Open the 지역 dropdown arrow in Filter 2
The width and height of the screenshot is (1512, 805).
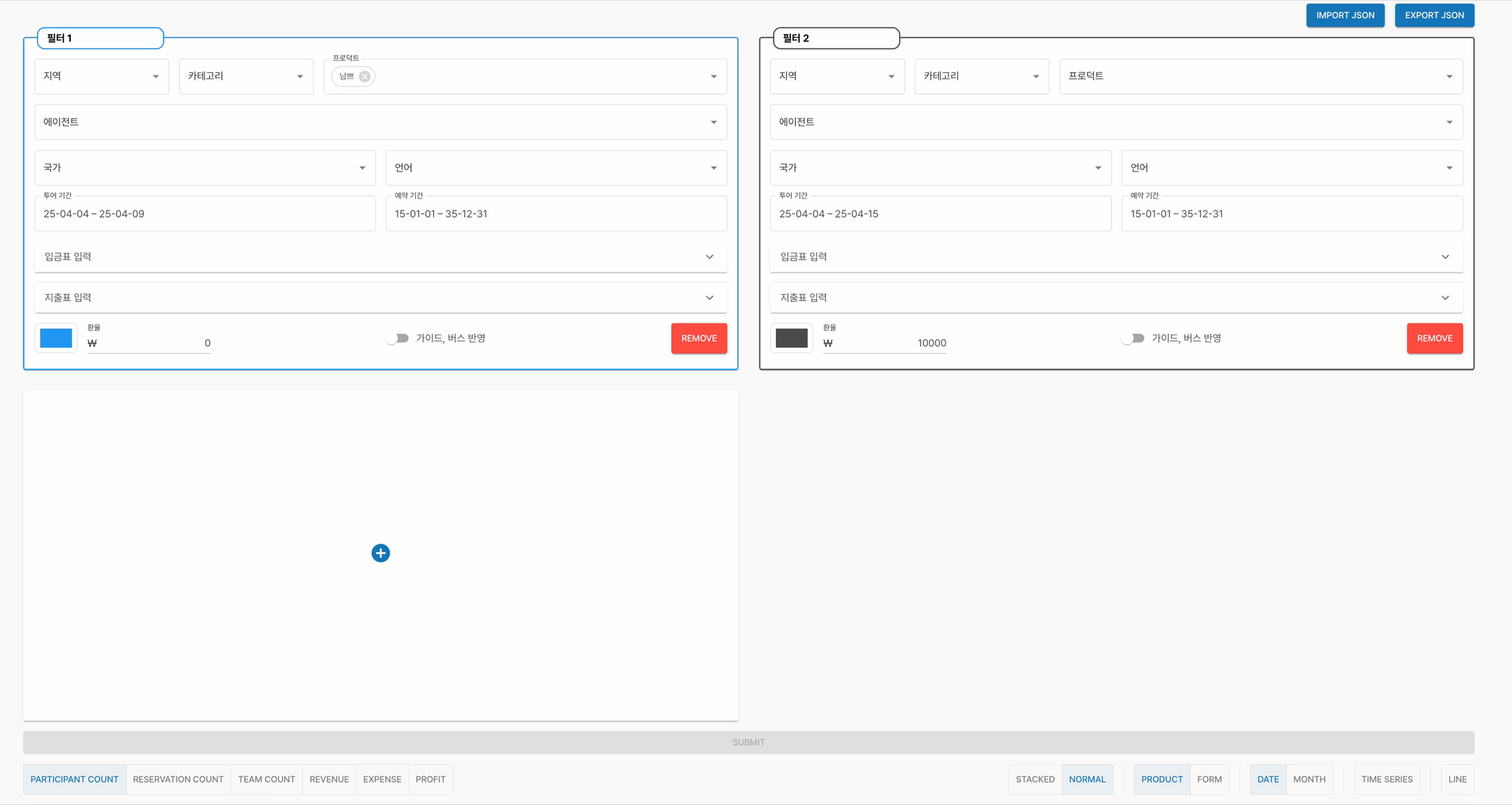[x=891, y=77]
